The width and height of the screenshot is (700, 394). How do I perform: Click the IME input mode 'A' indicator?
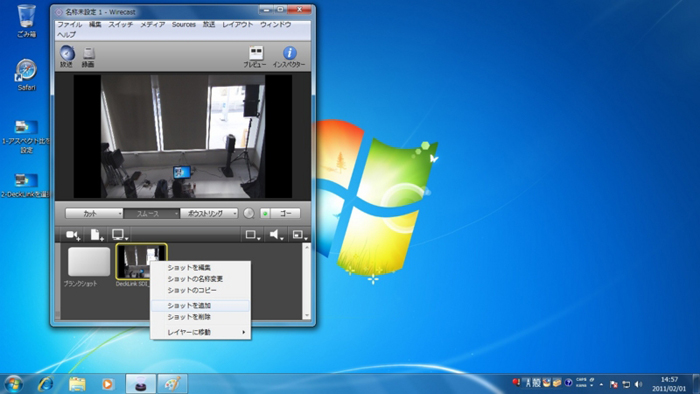click(528, 382)
